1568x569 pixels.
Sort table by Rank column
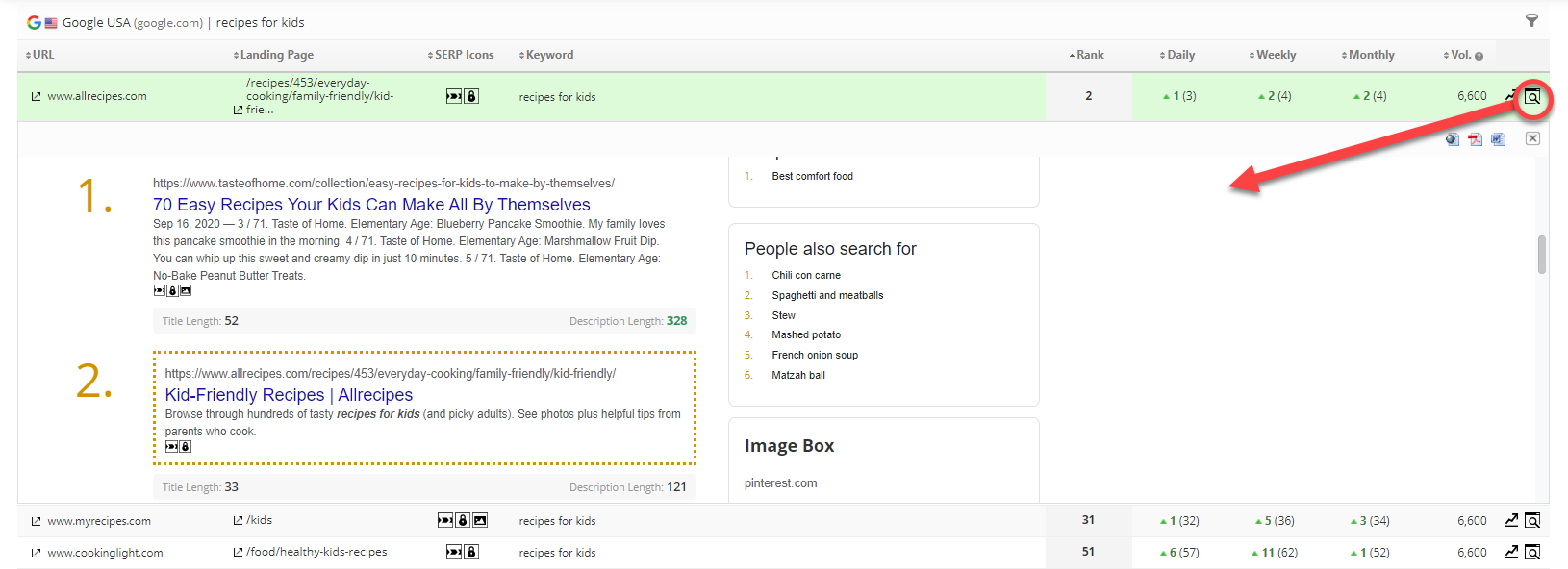[x=1089, y=55]
